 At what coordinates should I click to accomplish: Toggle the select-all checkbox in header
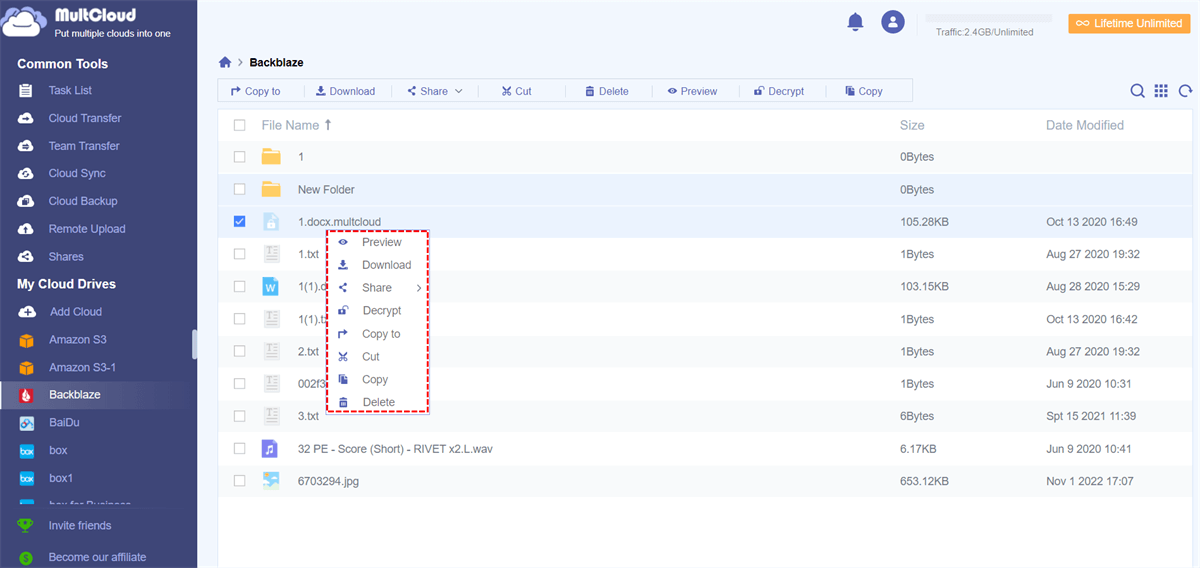coord(239,125)
